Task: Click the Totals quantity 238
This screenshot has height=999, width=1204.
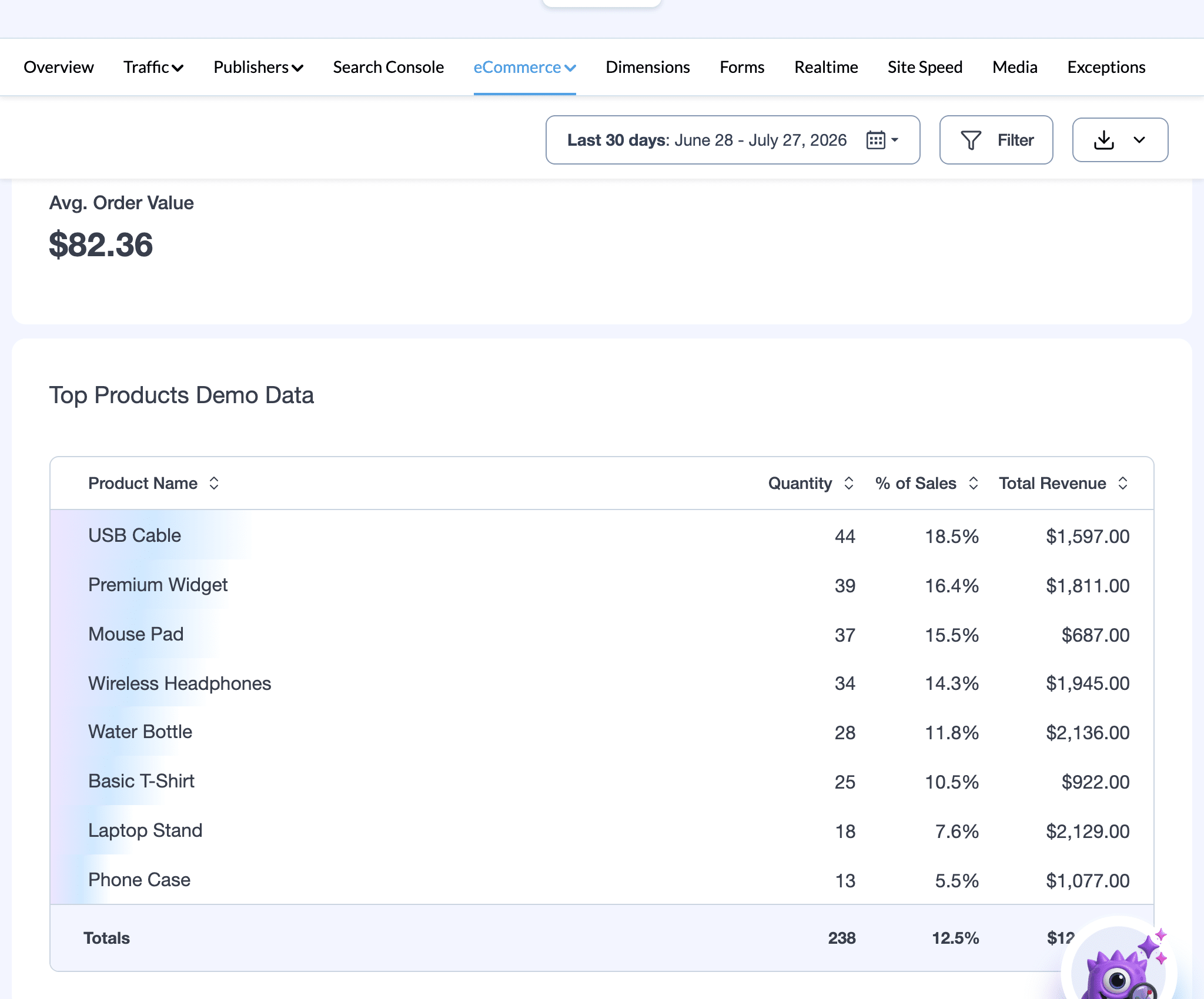Action: 842,938
